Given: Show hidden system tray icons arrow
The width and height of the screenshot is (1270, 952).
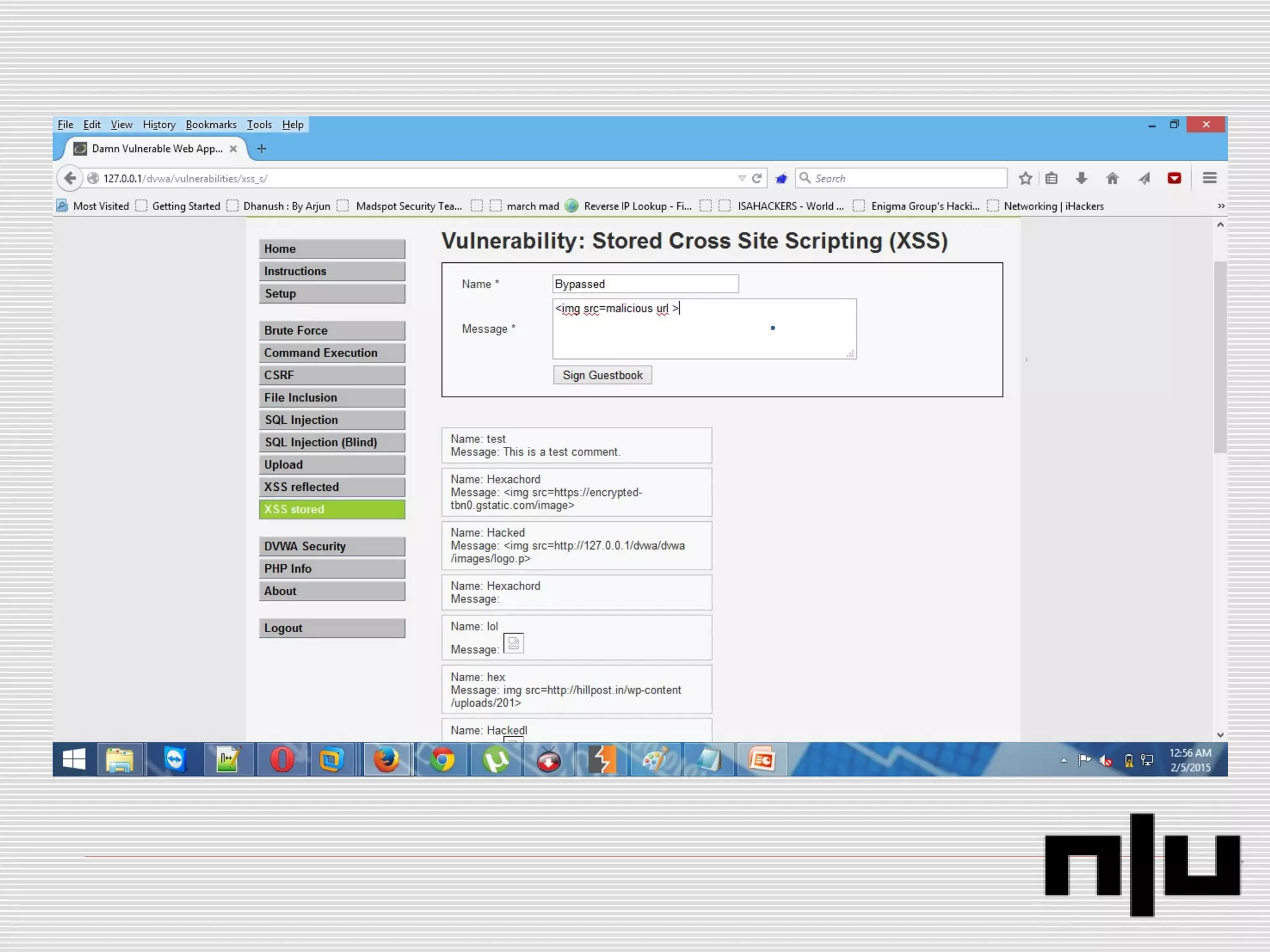Looking at the screenshot, I should click(x=1064, y=760).
